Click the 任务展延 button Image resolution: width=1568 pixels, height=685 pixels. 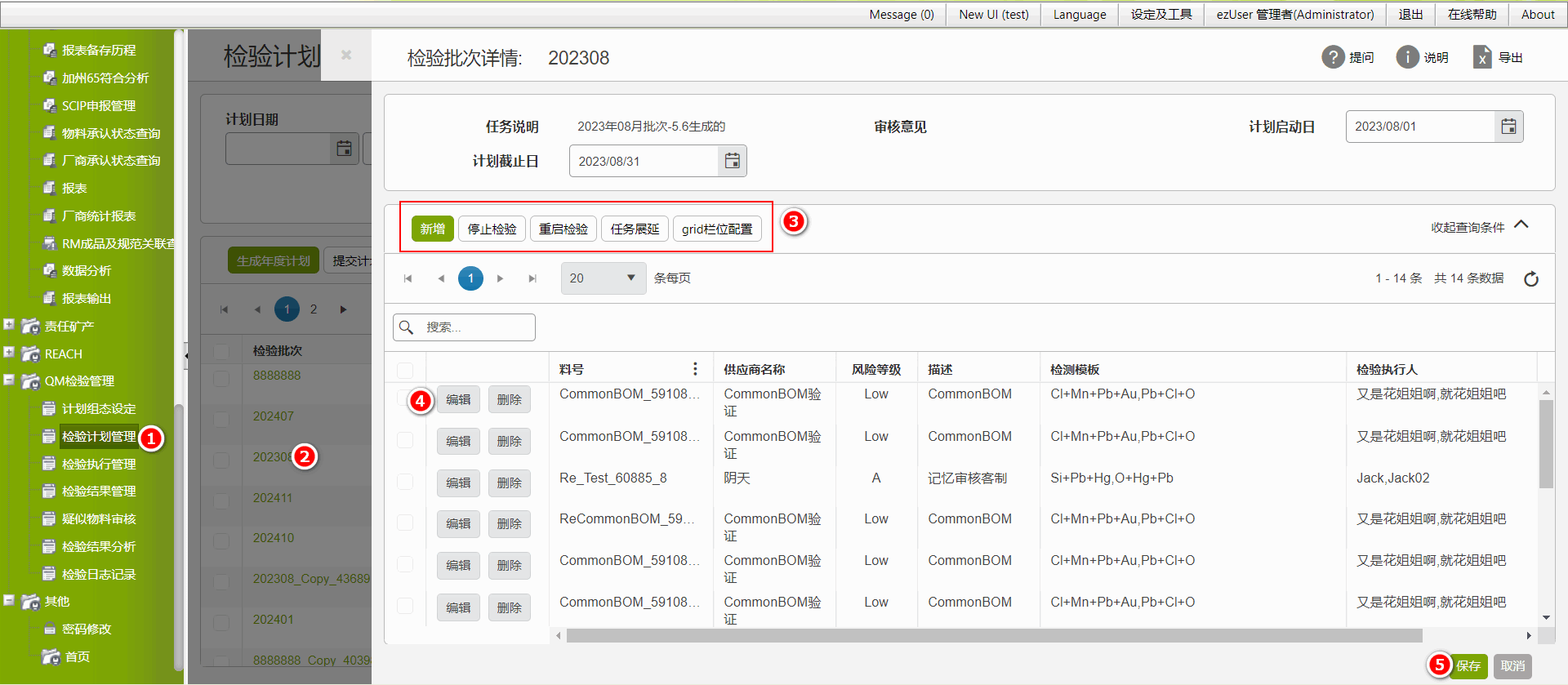click(635, 229)
